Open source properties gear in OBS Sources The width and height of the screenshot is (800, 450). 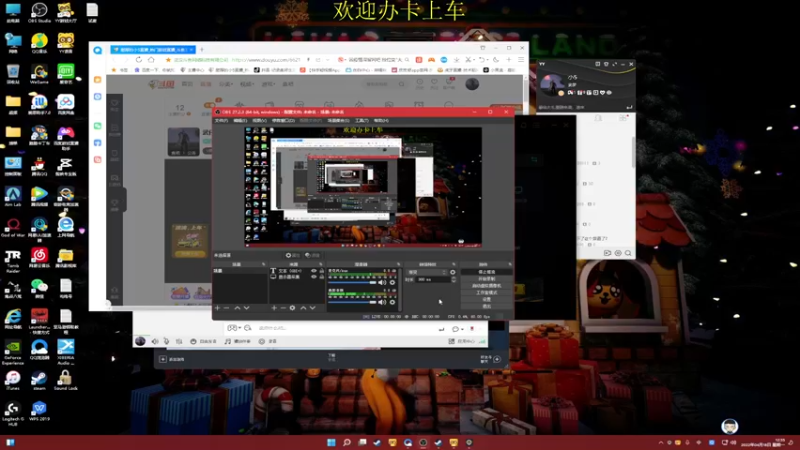(x=292, y=308)
